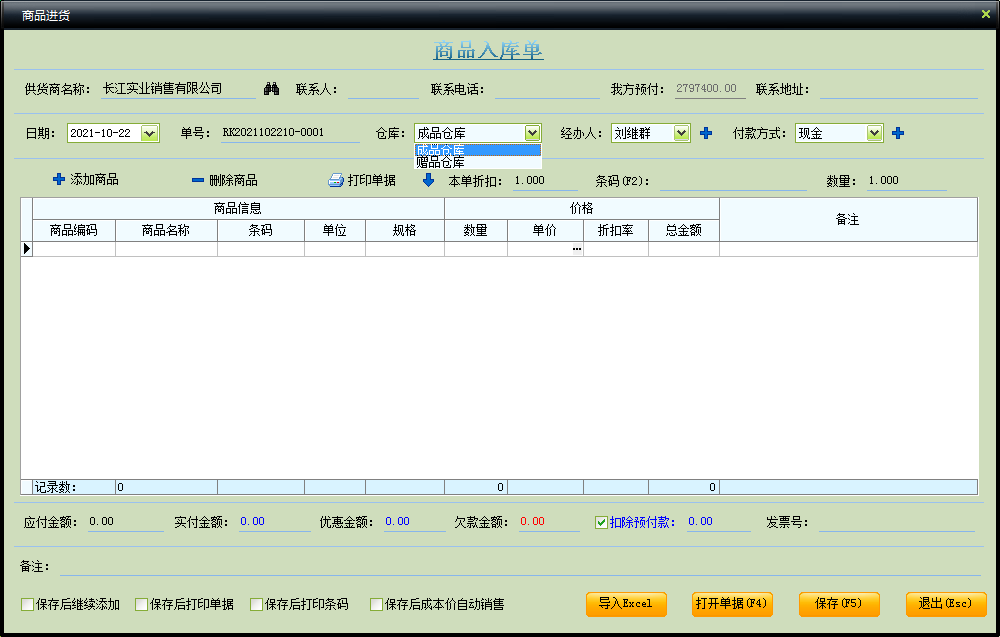Click the 数量 input field above the table
The image size is (1000, 637).
[906, 181]
